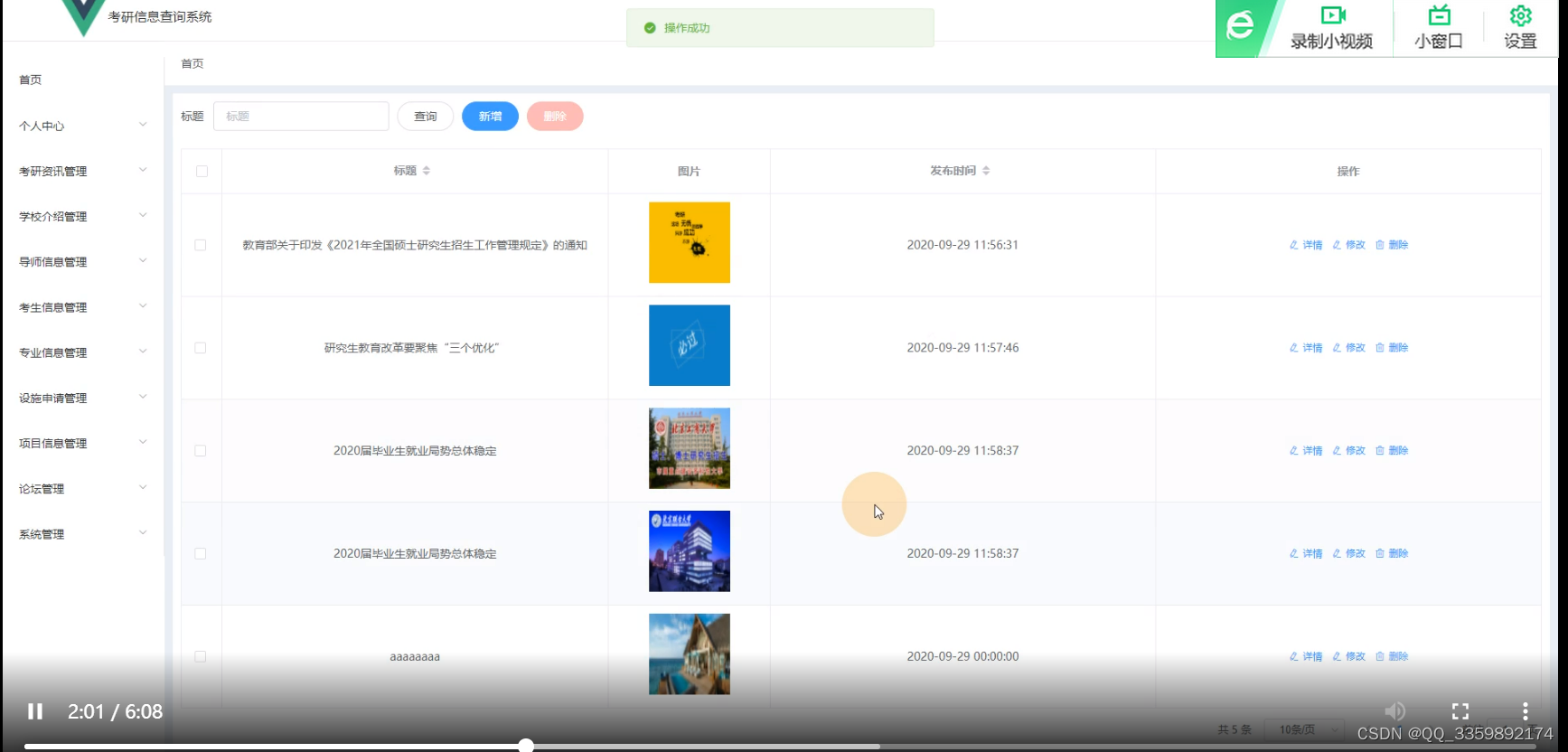
Task: Check the 研究生教育改革 row checkbox
Action: click(x=201, y=348)
